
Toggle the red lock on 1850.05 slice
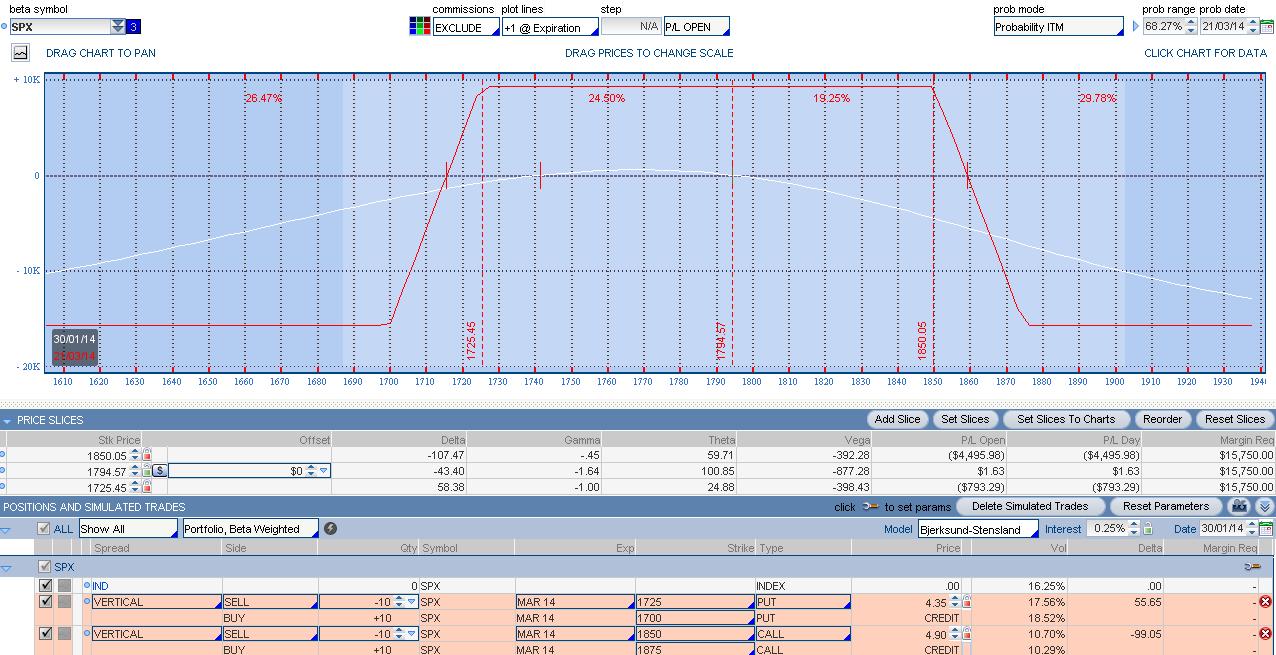pos(147,455)
